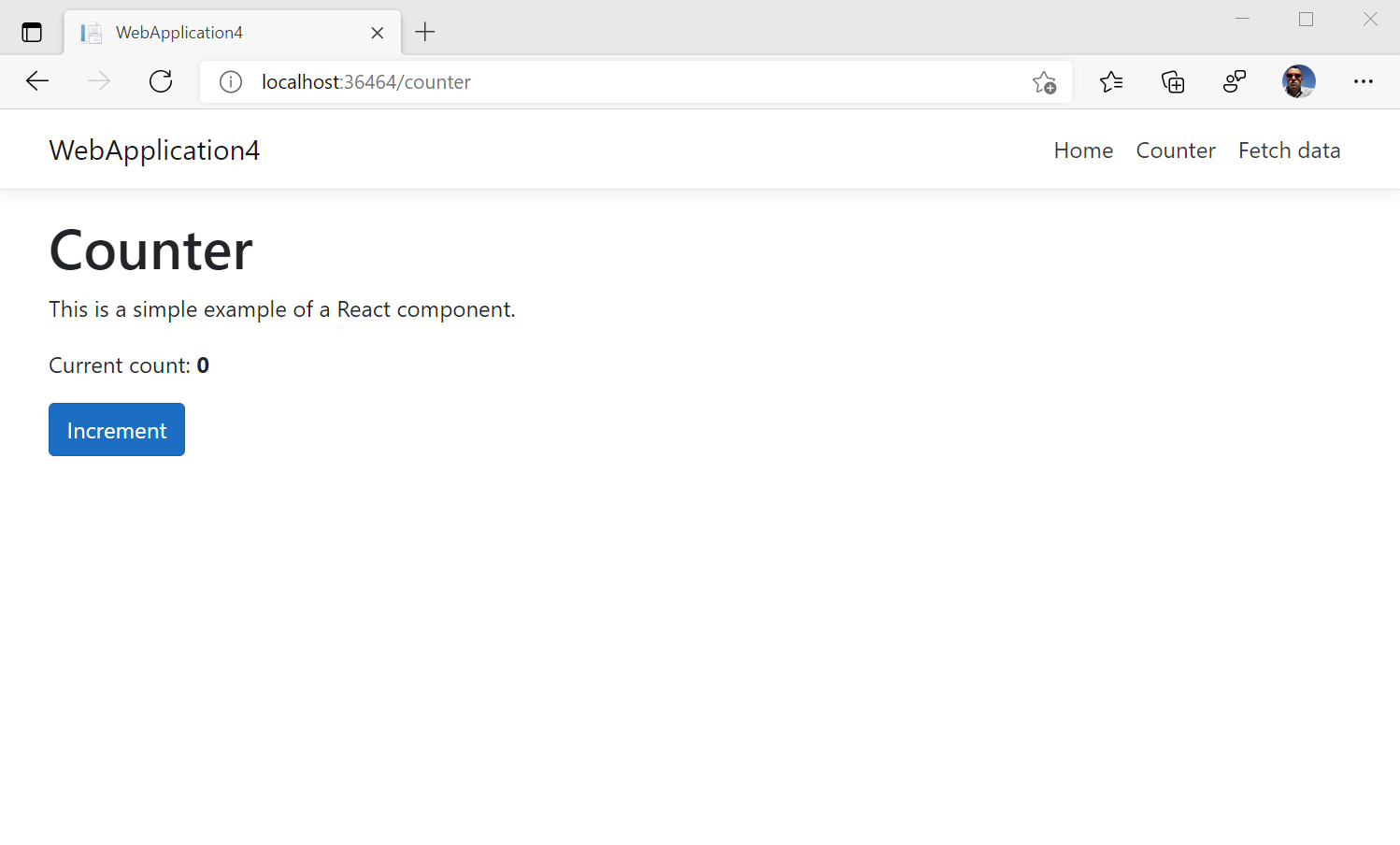Send browser feedback via the person icon
Image resolution: width=1400 pixels, height=845 pixels.
(x=1234, y=82)
